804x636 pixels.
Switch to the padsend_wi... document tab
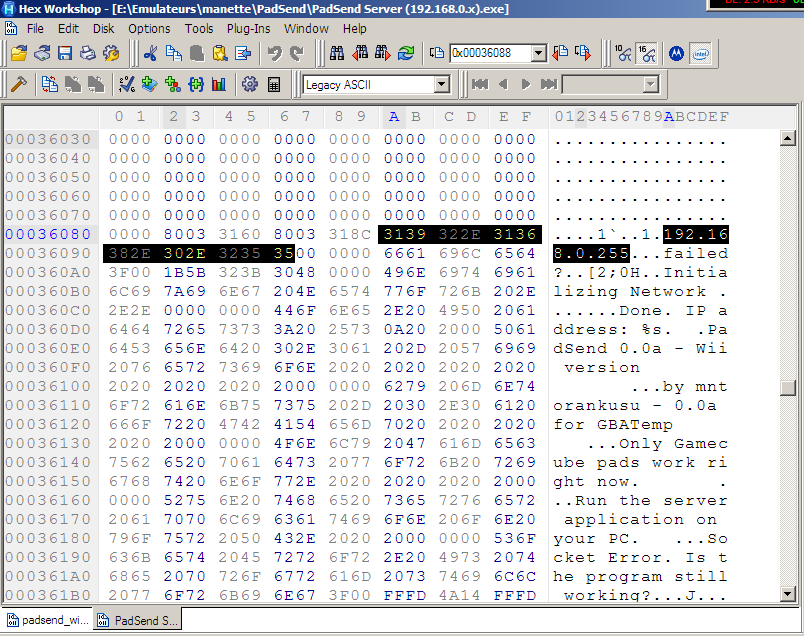click(x=48, y=620)
